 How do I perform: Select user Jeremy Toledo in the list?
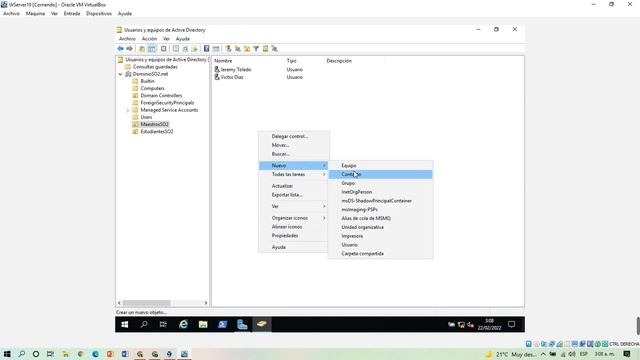click(236, 70)
